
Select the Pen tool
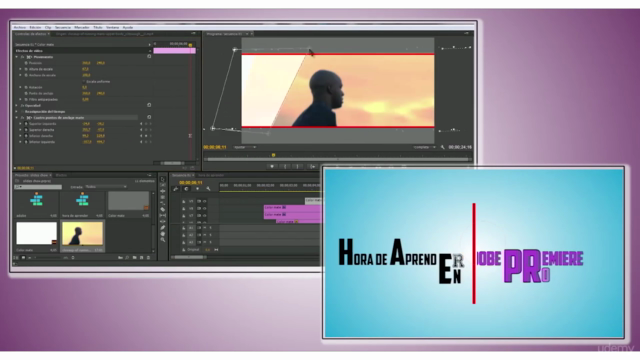[162, 227]
